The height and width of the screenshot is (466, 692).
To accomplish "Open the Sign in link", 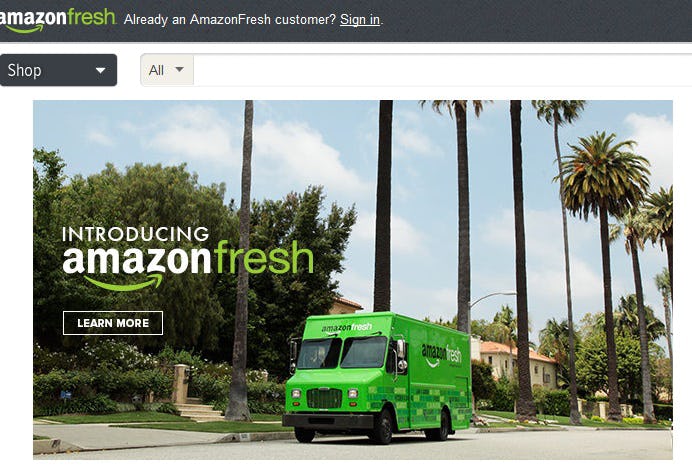I will click(360, 19).
